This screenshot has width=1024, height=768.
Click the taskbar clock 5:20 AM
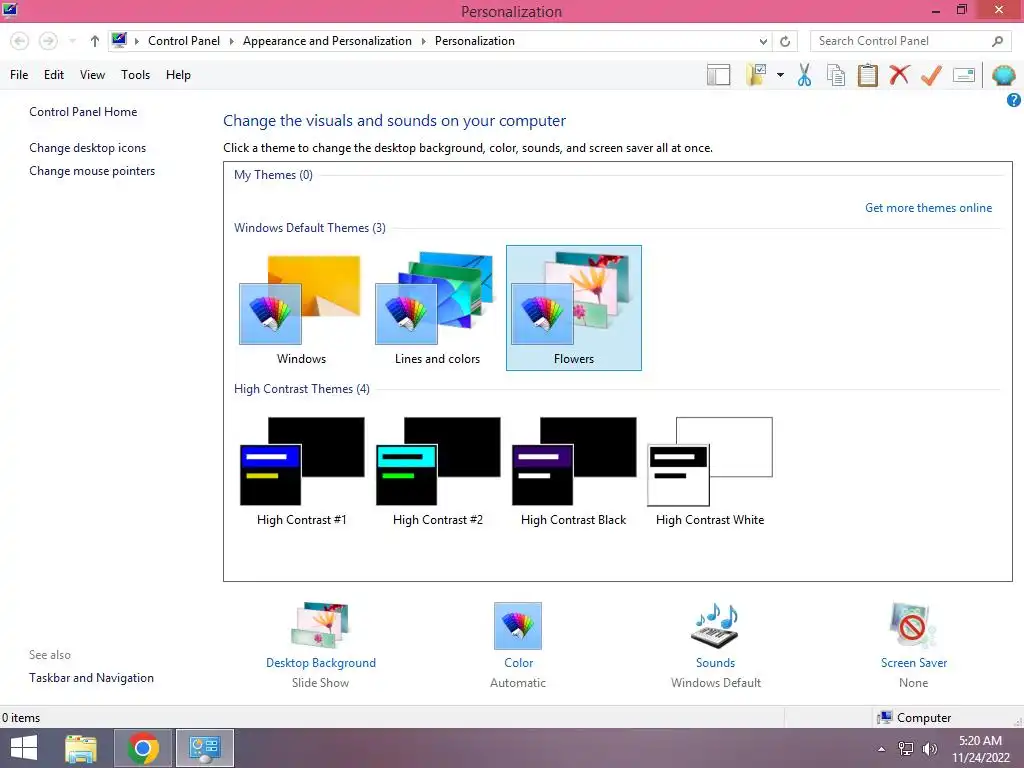pyautogui.click(x=980, y=741)
